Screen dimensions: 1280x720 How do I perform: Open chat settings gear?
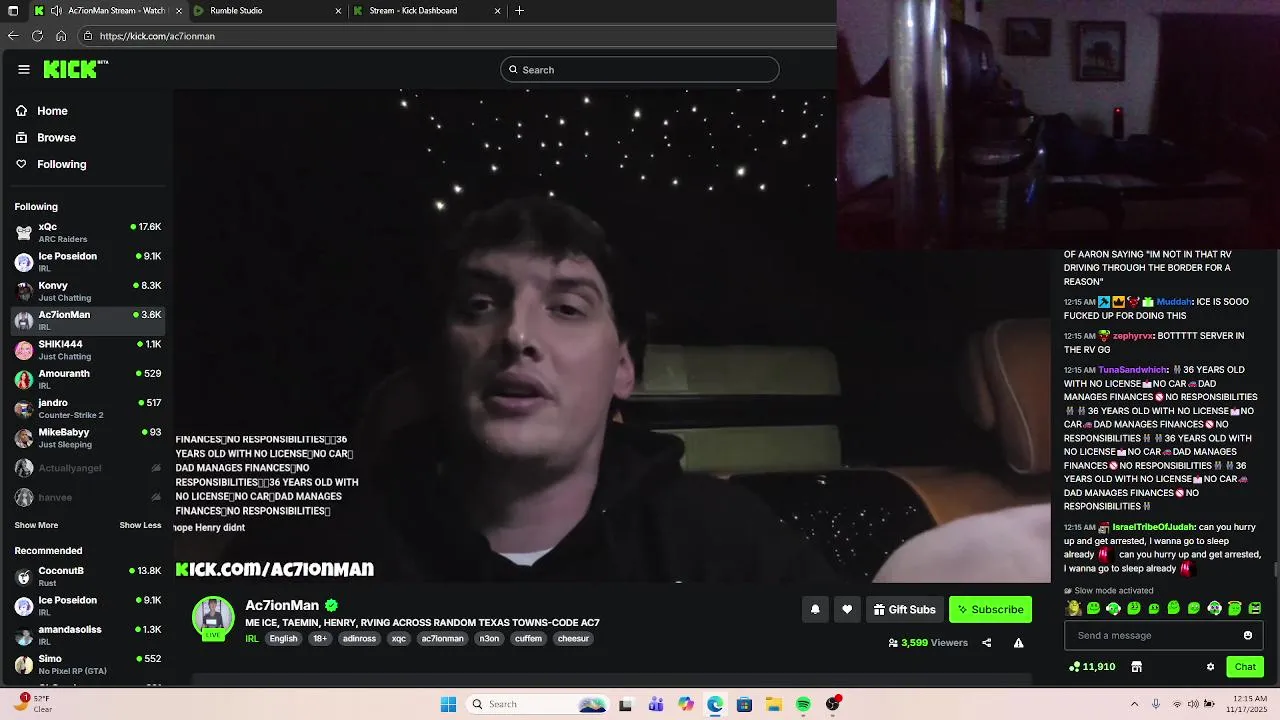1210,666
